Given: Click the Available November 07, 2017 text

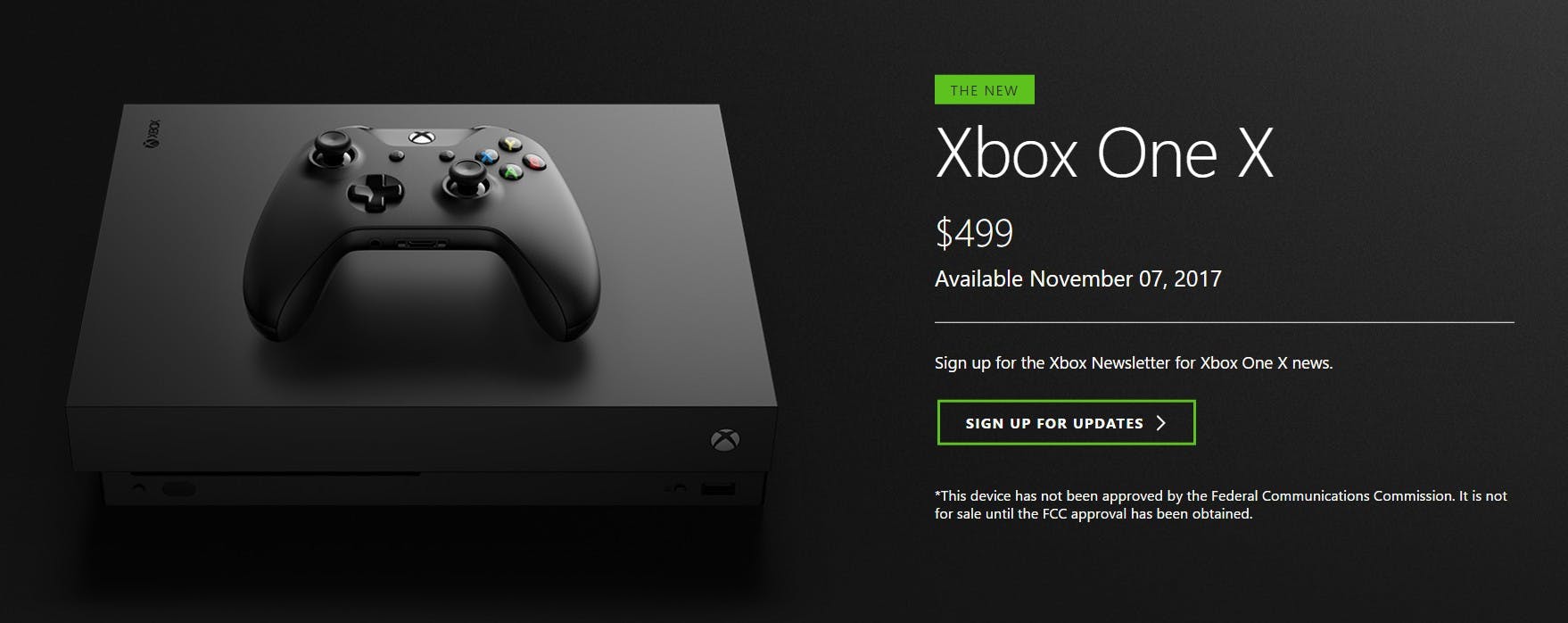Looking at the screenshot, I should pyautogui.click(x=1077, y=278).
